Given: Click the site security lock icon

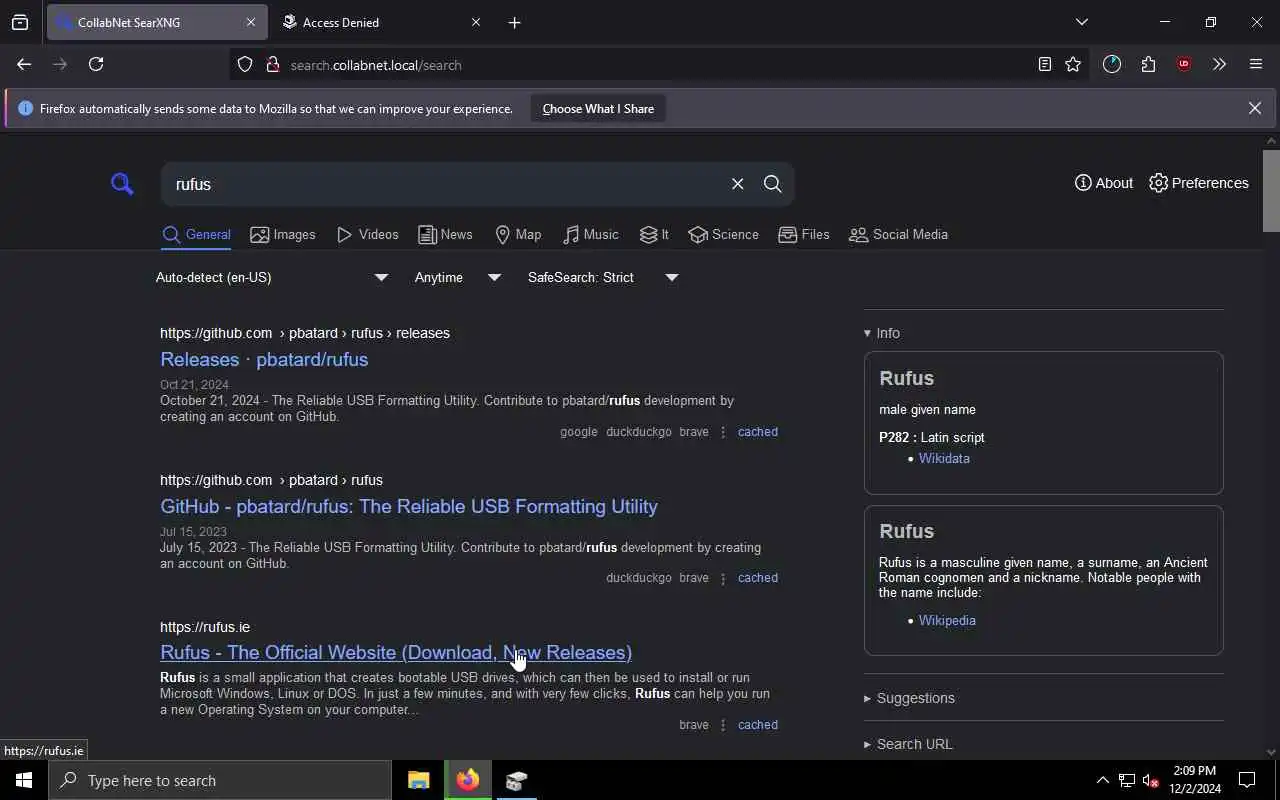Looking at the screenshot, I should (x=272, y=65).
